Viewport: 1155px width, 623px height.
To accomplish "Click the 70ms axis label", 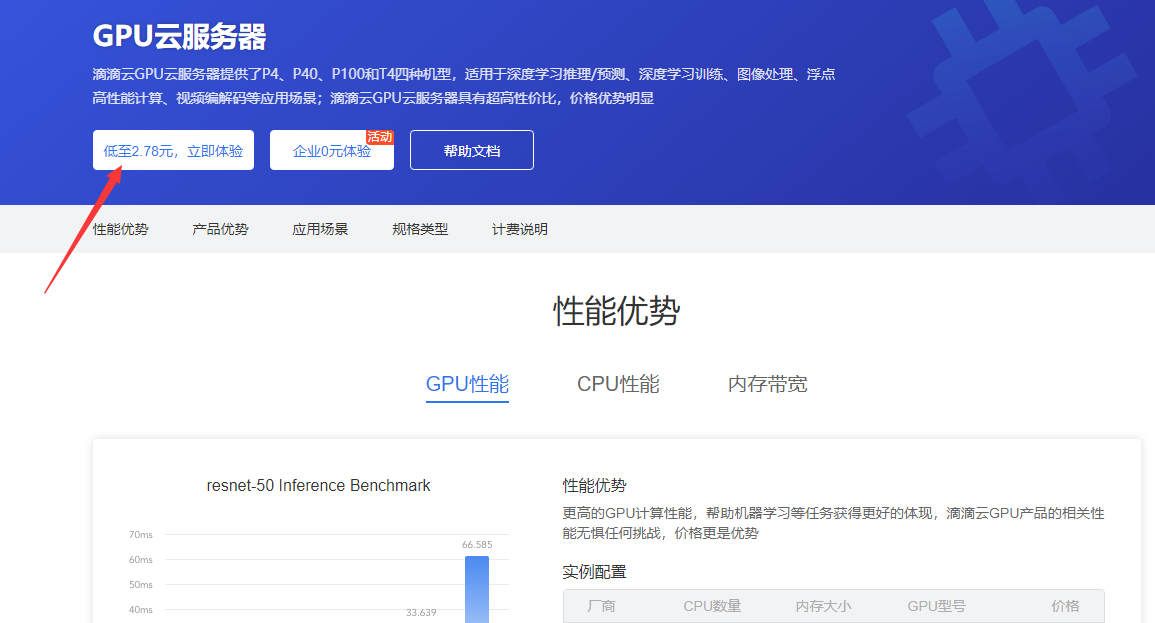I will 141,535.
